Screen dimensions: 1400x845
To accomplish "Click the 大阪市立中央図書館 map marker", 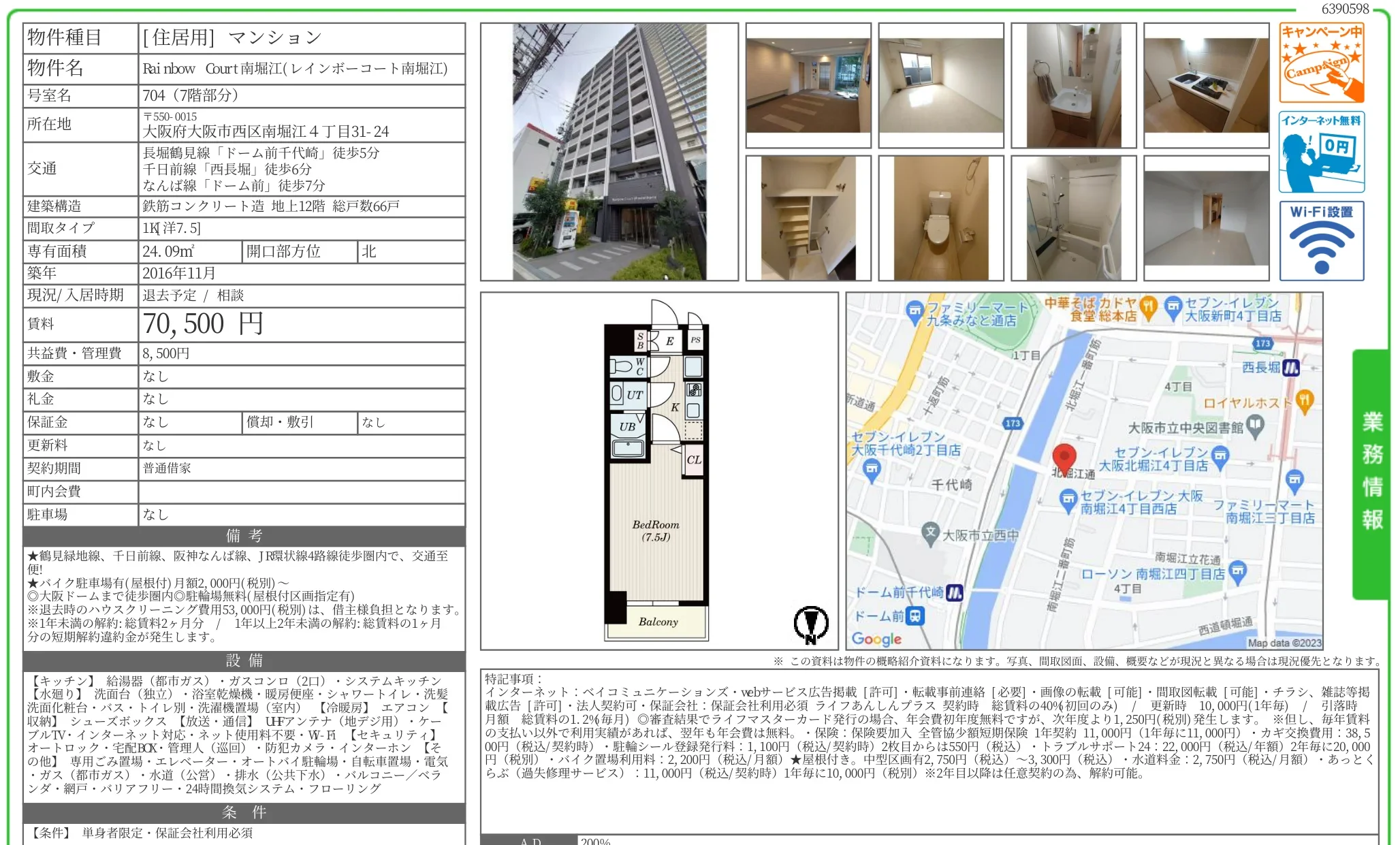I will tap(1255, 427).
